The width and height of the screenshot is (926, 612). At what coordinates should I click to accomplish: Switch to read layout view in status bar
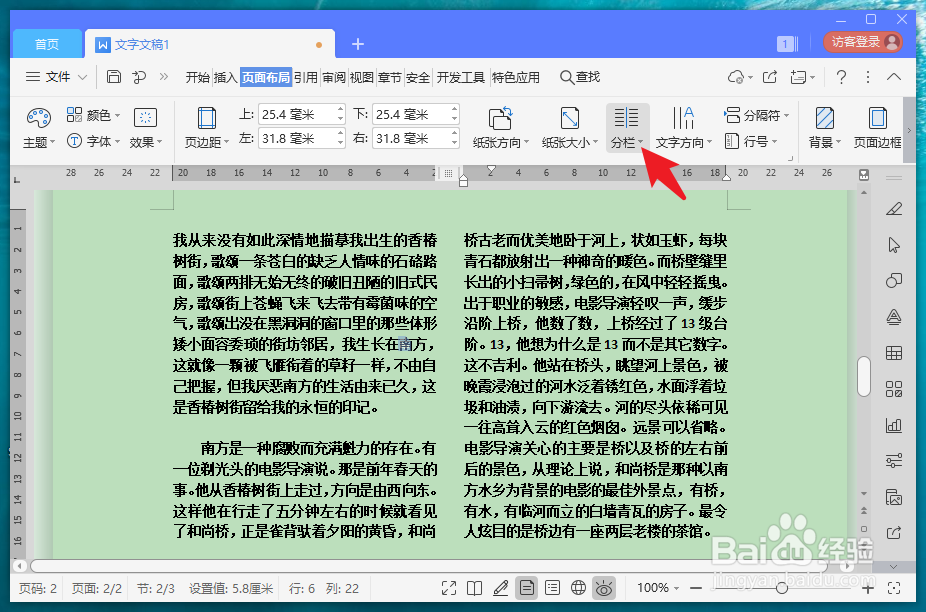[474, 588]
